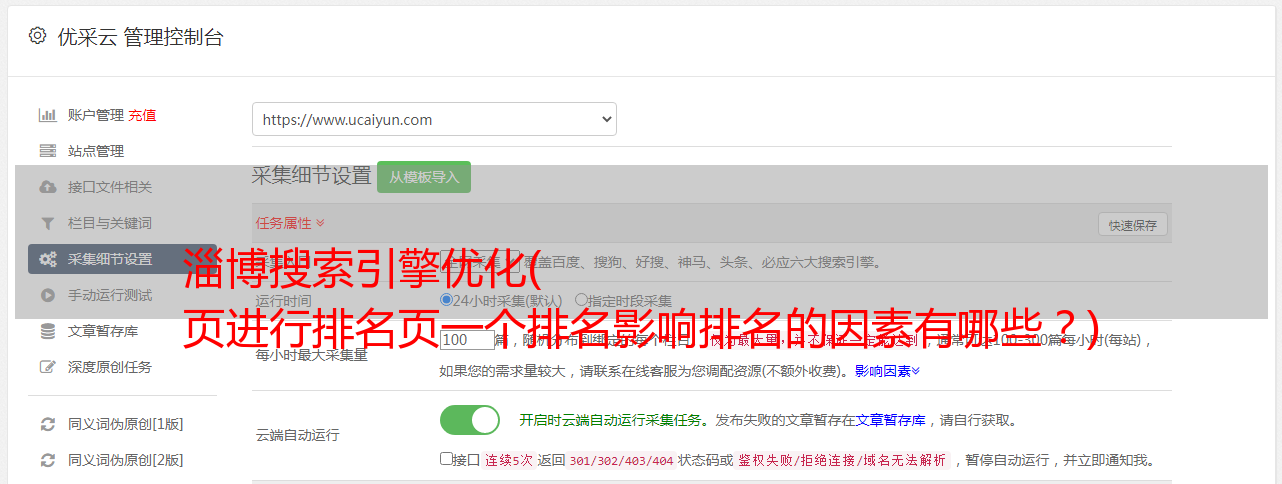Collapse the 任务属性 section
The width and height of the screenshot is (1282, 484).
290,223
